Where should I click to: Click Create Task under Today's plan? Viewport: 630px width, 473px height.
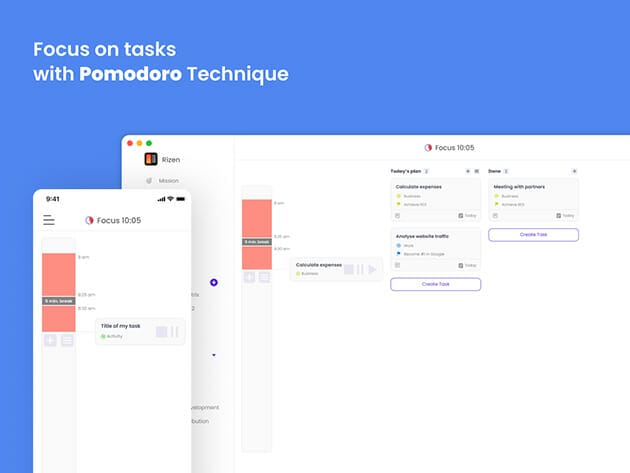click(x=435, y=284)
